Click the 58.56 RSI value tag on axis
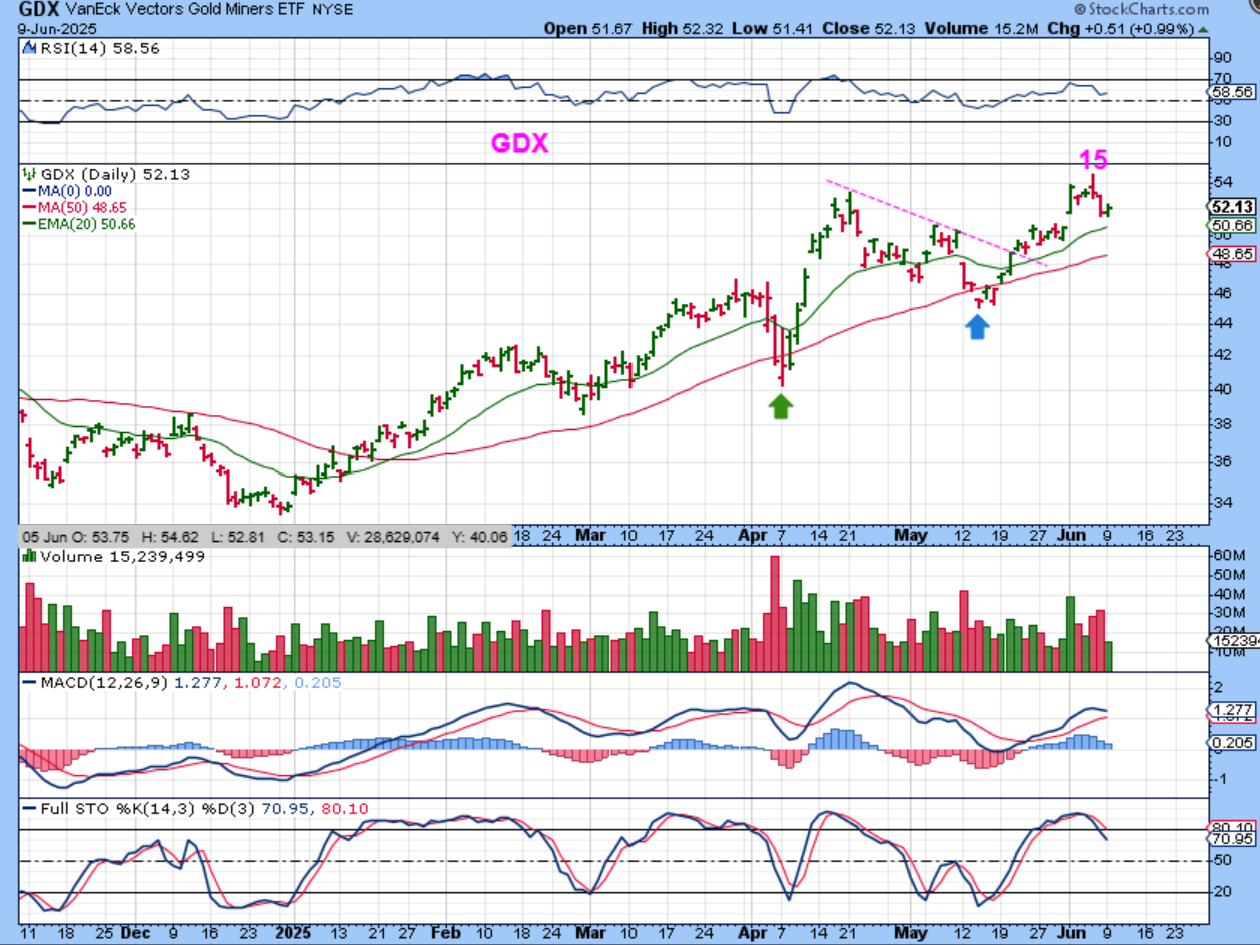 point(1230,91)
